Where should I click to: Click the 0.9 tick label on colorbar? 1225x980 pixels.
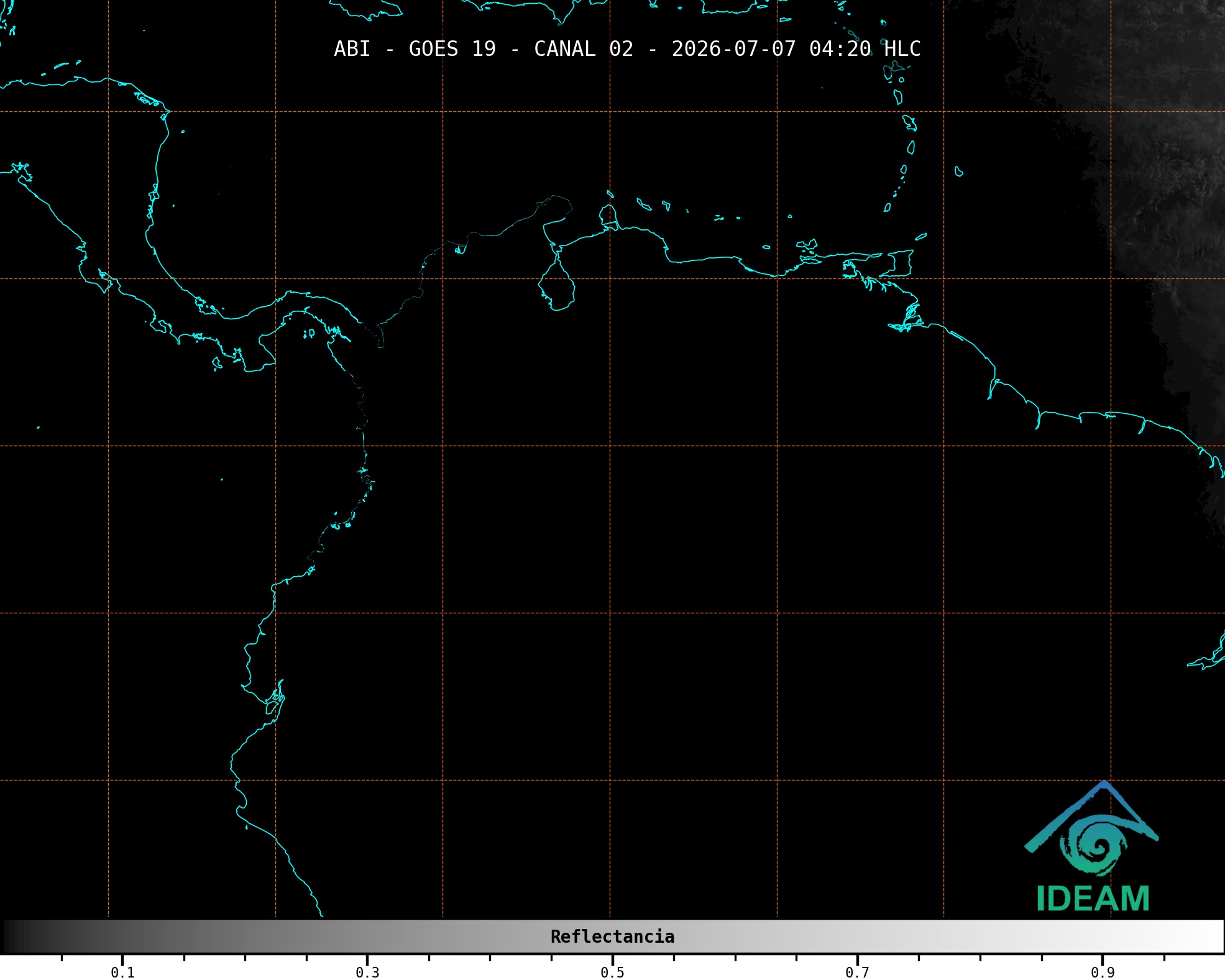[x=1103, y=972]
